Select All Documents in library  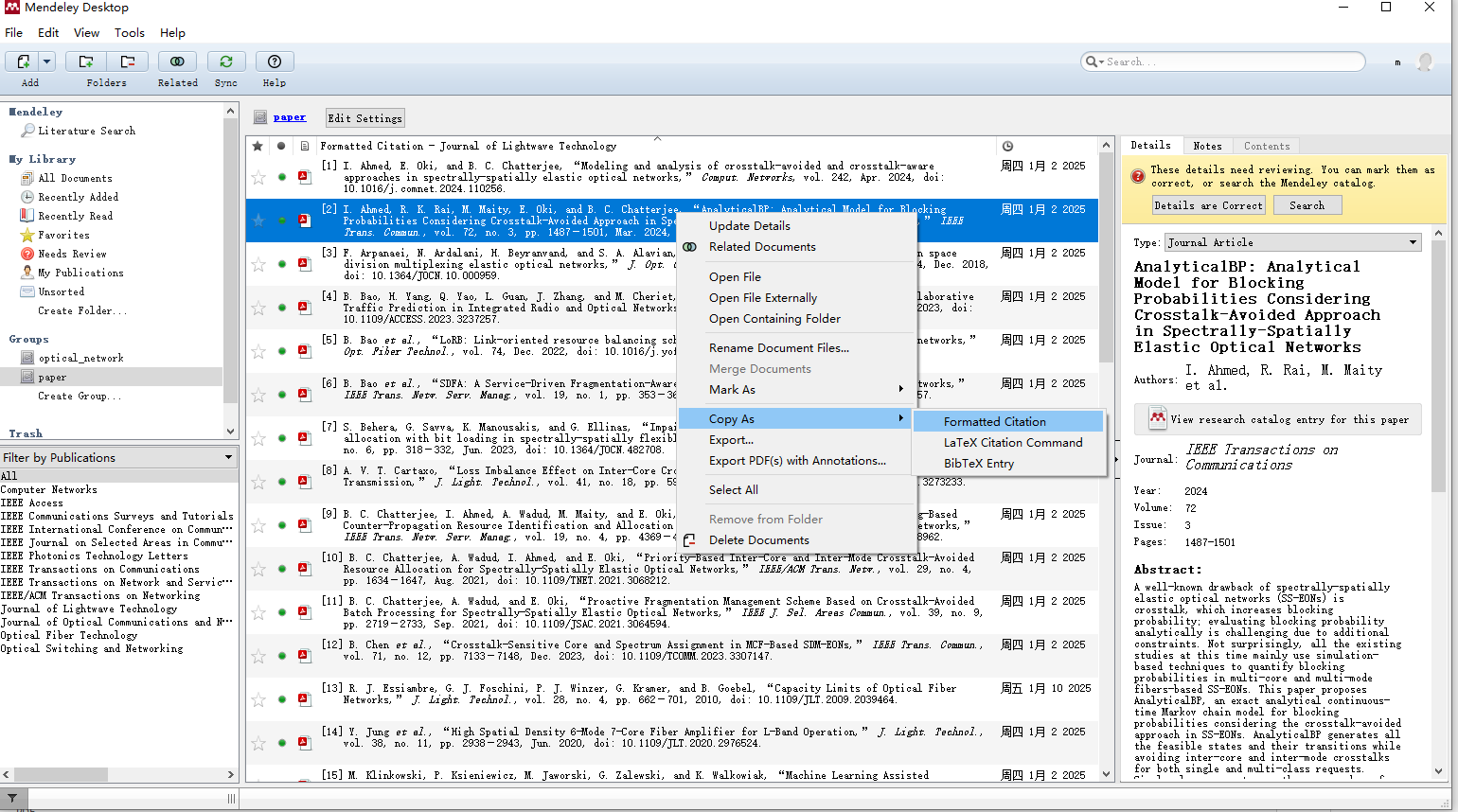point(75,178)
